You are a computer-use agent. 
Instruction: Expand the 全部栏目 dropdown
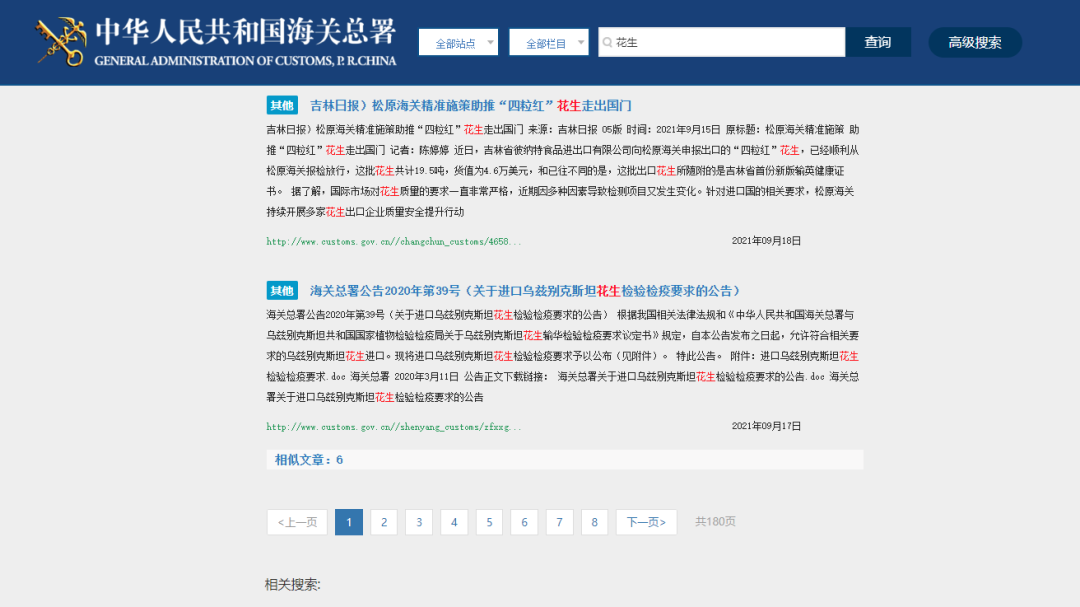[x=548, y=43]
